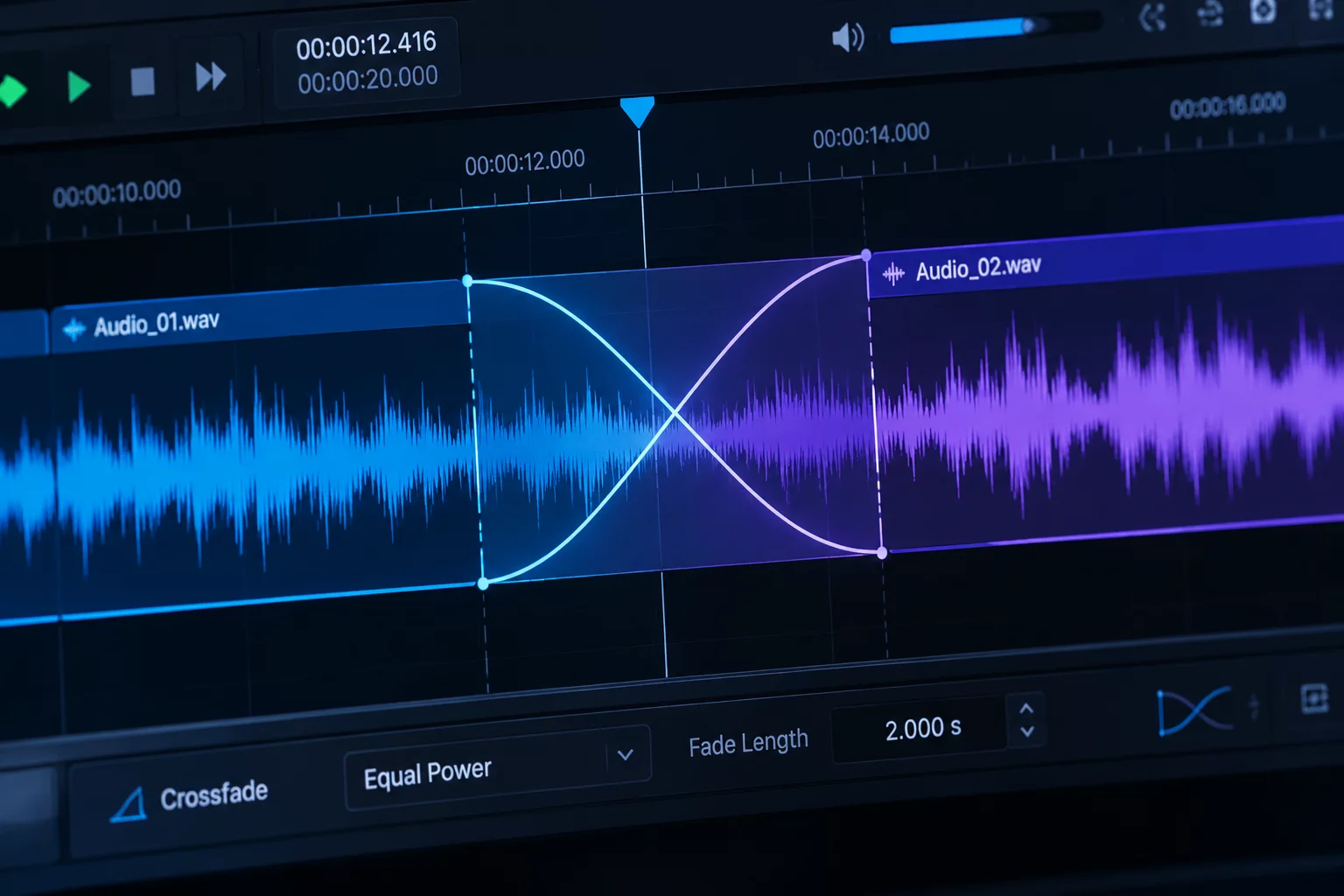This screenshot has width=1344, height=896.
Task: Click the waveform icon beside Audio_02.wav
Action: (893, 275)
